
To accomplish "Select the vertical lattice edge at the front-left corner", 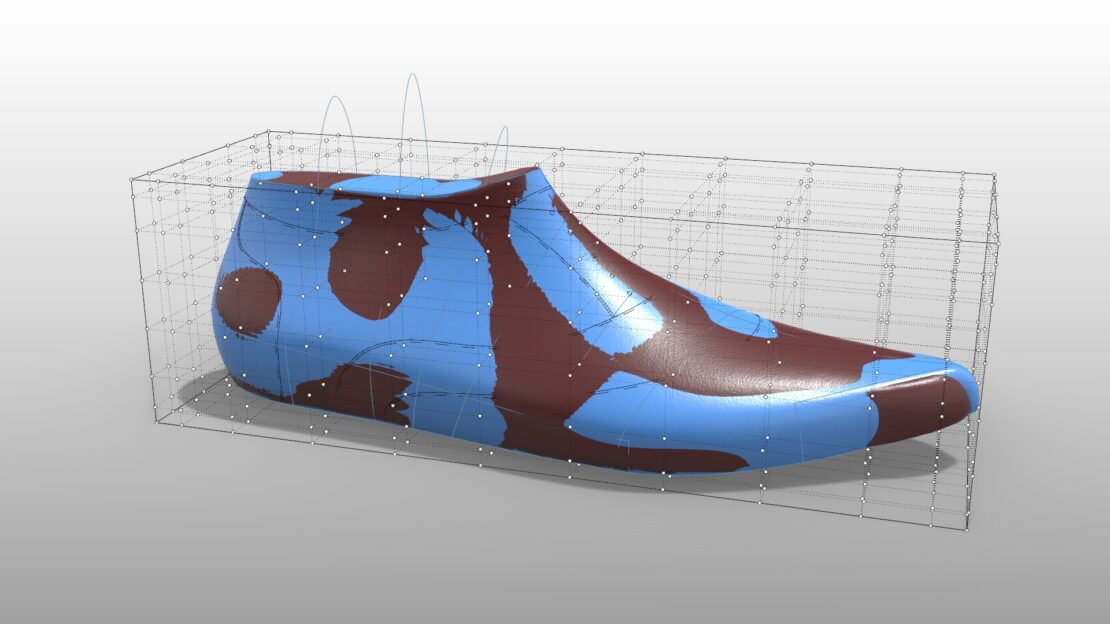I will point(143,300).
